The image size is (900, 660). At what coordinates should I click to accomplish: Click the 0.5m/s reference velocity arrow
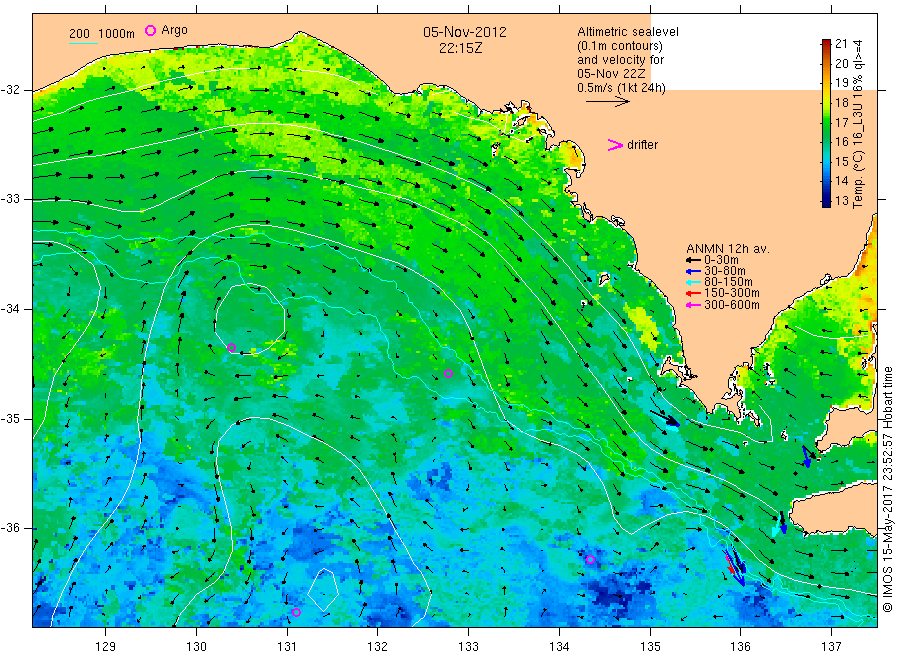[x=608, y=102]
